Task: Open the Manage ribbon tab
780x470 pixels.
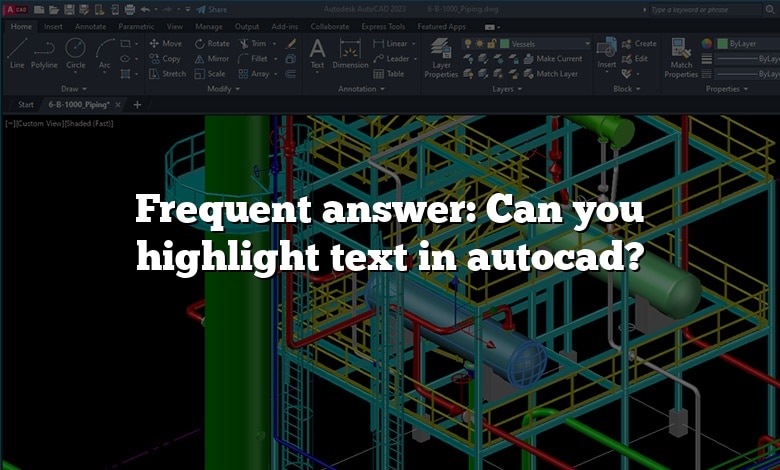Action: [209, 26]
